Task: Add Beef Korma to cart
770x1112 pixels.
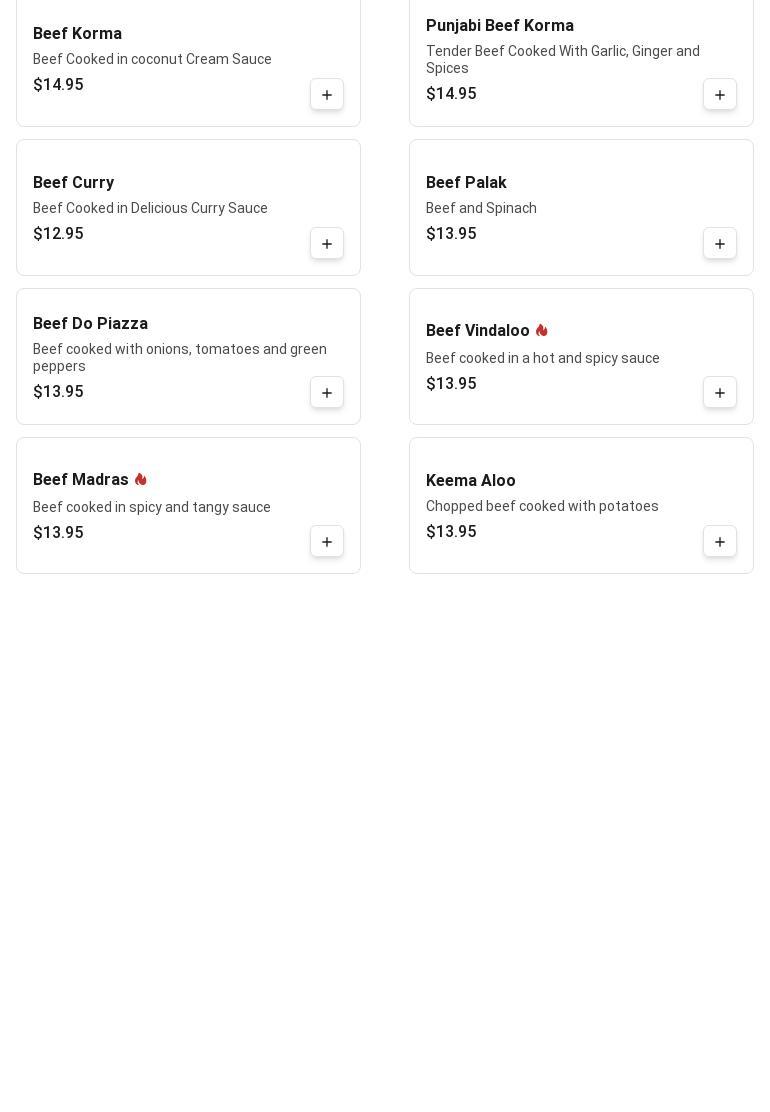Action: tap(327, 95)
